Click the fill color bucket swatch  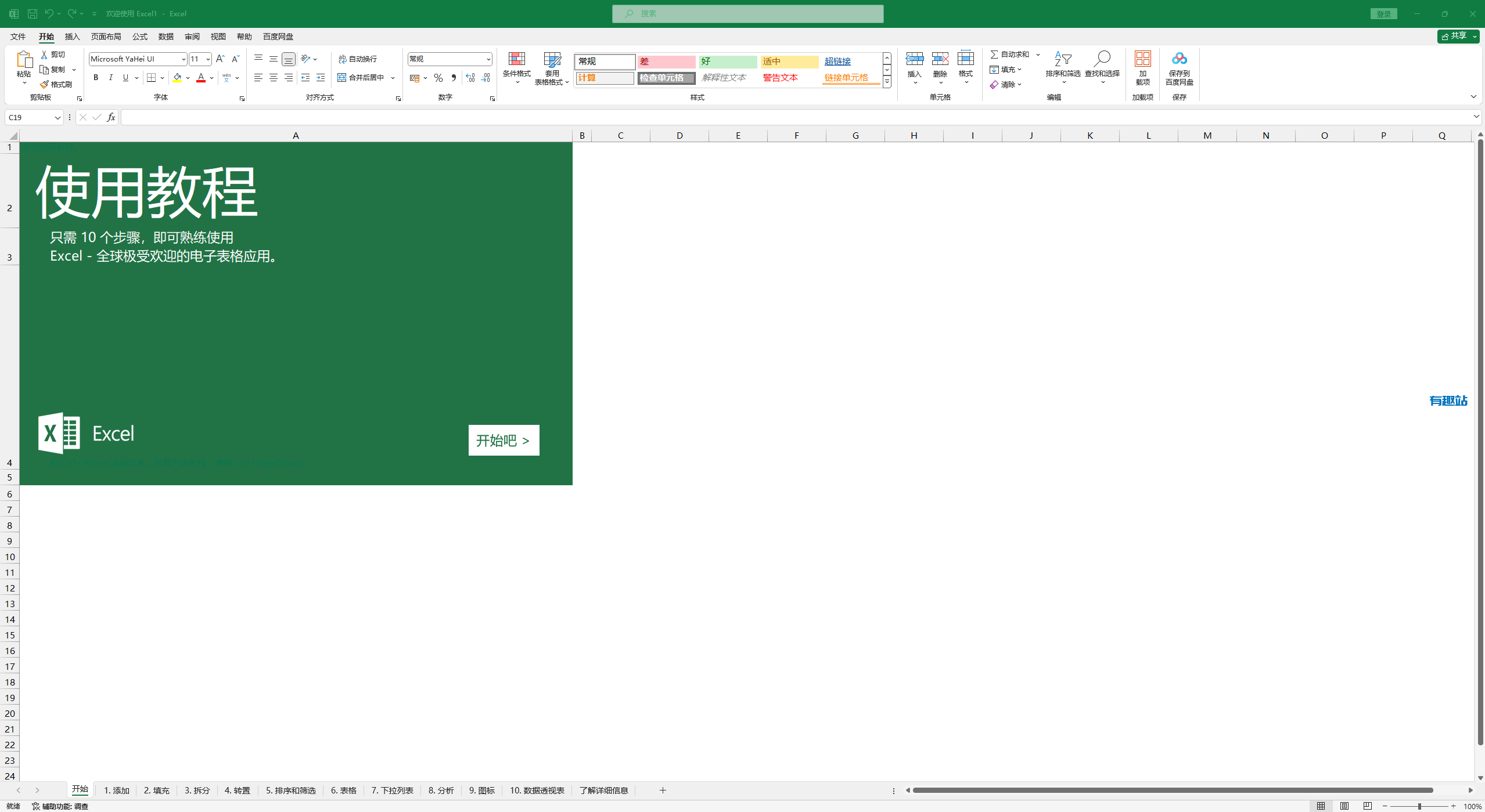[x=177, y=78]
